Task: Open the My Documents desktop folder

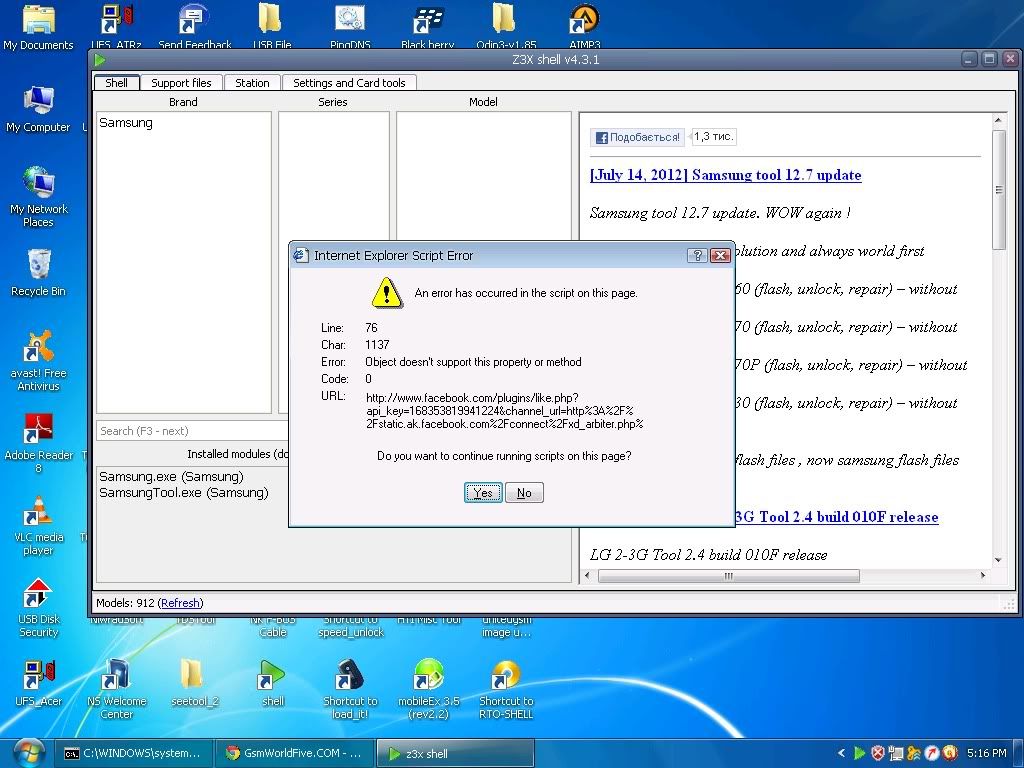Action: (39, 26)
